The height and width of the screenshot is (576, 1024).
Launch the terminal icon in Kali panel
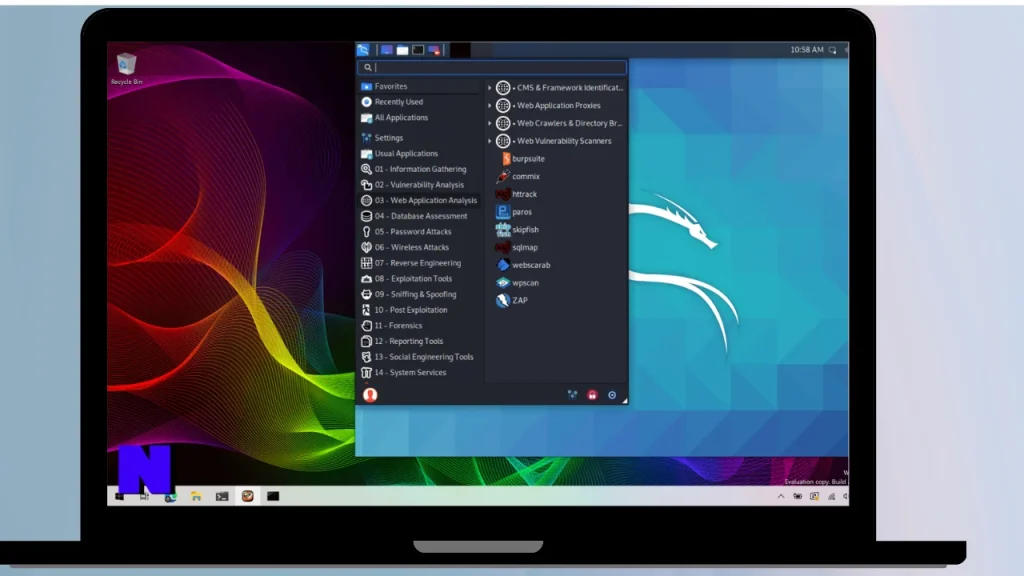pos(418,50)
